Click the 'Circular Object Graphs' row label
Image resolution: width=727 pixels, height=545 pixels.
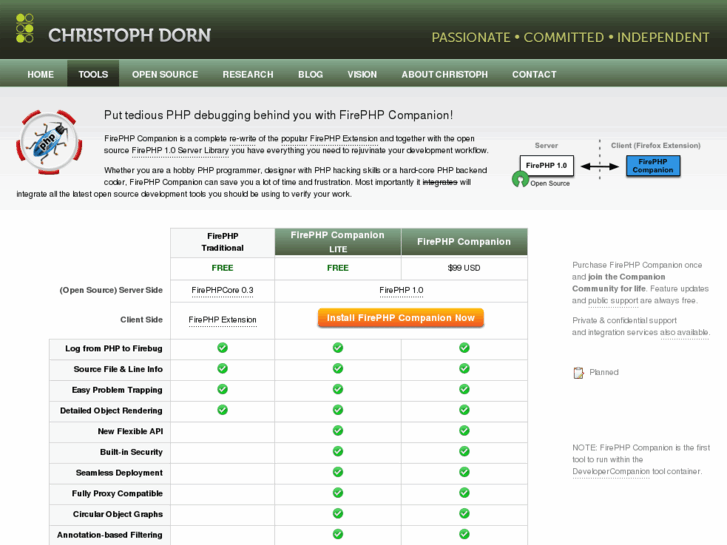click(x=118, y=514)
